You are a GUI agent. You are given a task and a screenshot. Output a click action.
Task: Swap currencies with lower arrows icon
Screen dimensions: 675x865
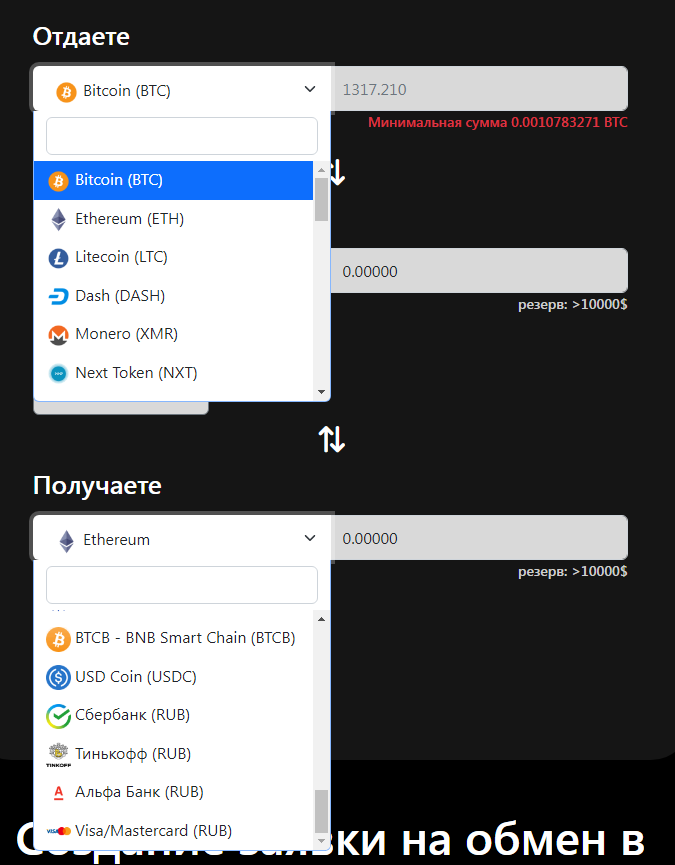coord(331,439)
